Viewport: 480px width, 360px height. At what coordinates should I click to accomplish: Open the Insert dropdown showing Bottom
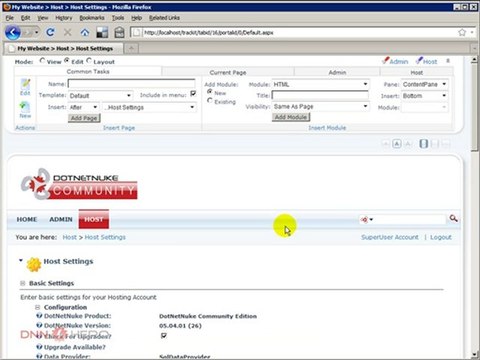424,96
